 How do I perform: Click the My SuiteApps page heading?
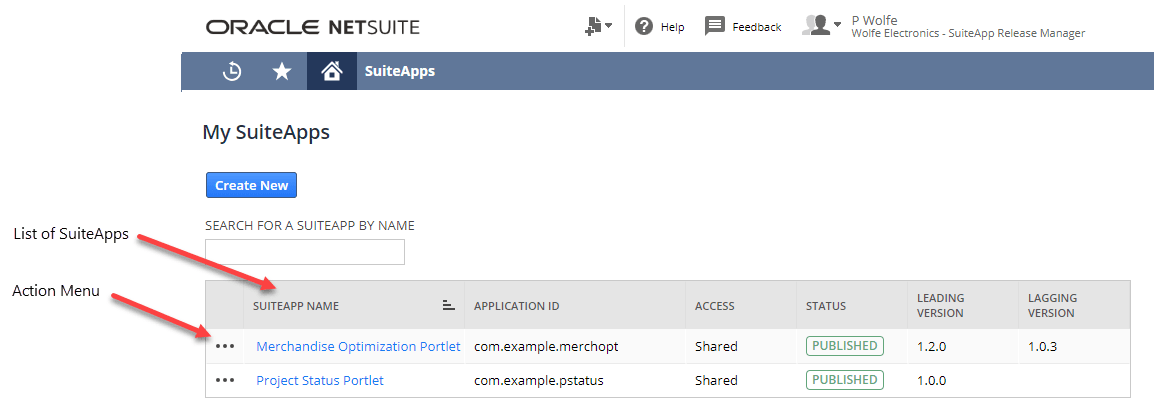[266, 132]
